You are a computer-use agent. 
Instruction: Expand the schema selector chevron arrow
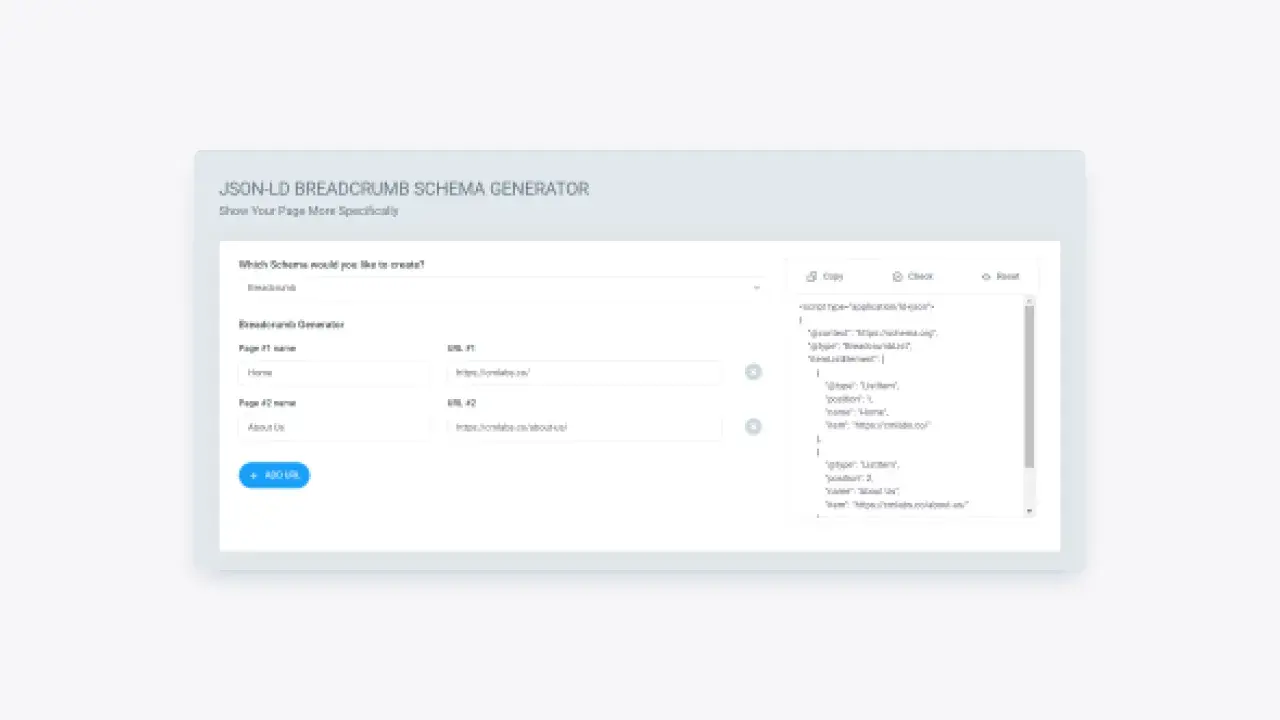tap(756, 288)
